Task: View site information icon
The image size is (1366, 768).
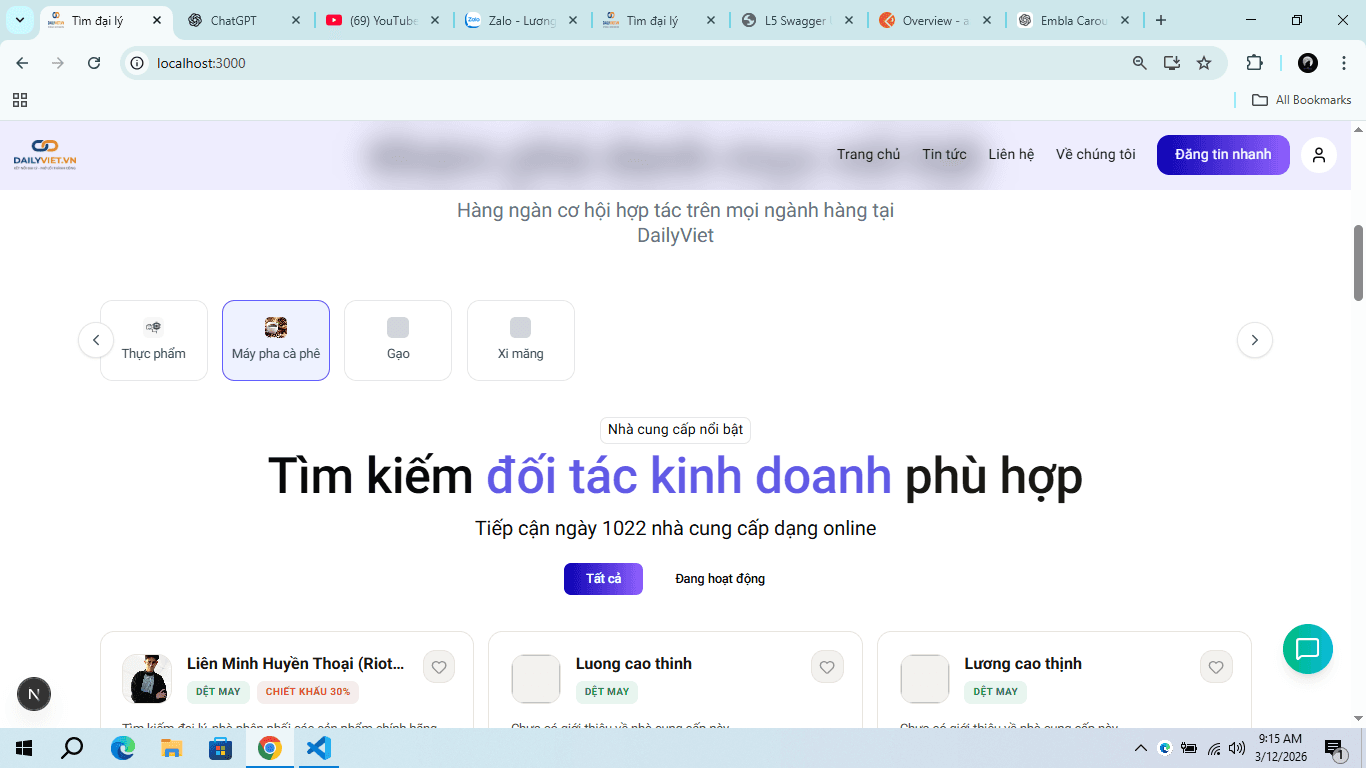Action: point(138,63)
